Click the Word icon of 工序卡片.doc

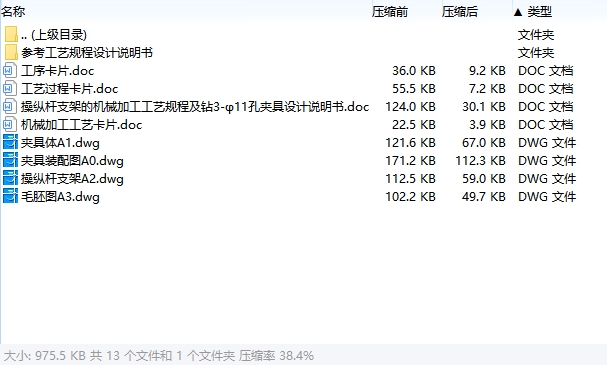pos(10,70)
